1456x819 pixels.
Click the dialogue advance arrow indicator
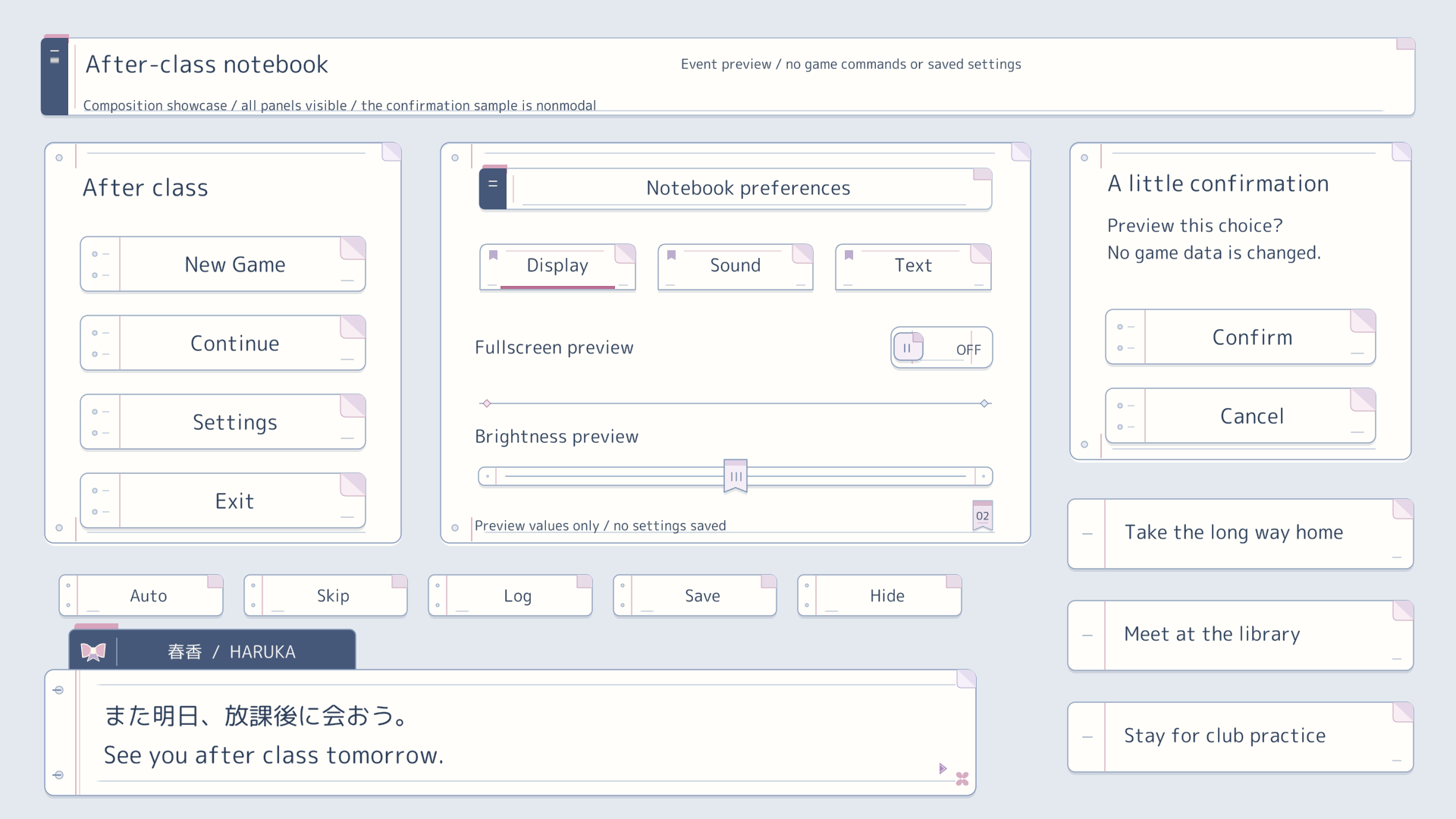coord(943,768)
